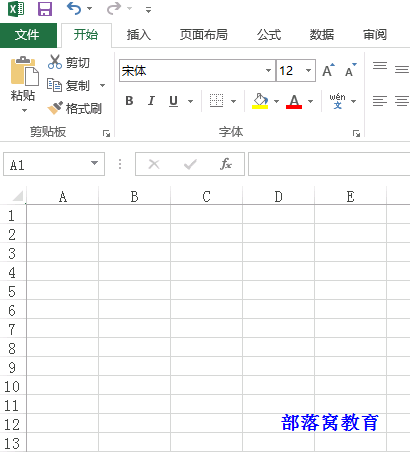Expand the 粘贴 paste options arrow
The height and width of the screenshot is (452, 410).
[24, 110]
